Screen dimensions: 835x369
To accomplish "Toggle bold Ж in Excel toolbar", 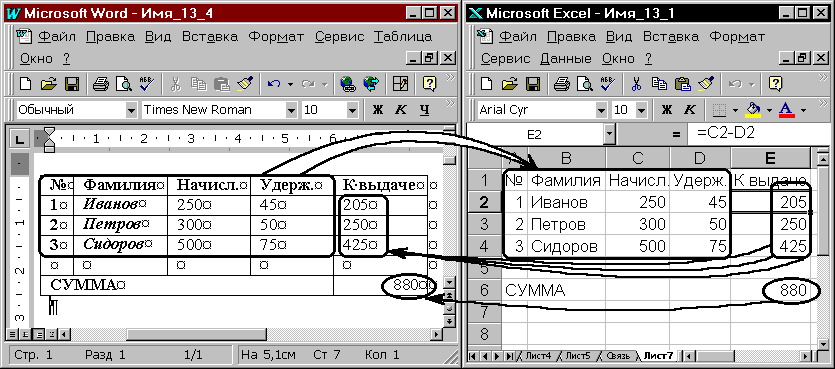I will [x=666, y=110].
